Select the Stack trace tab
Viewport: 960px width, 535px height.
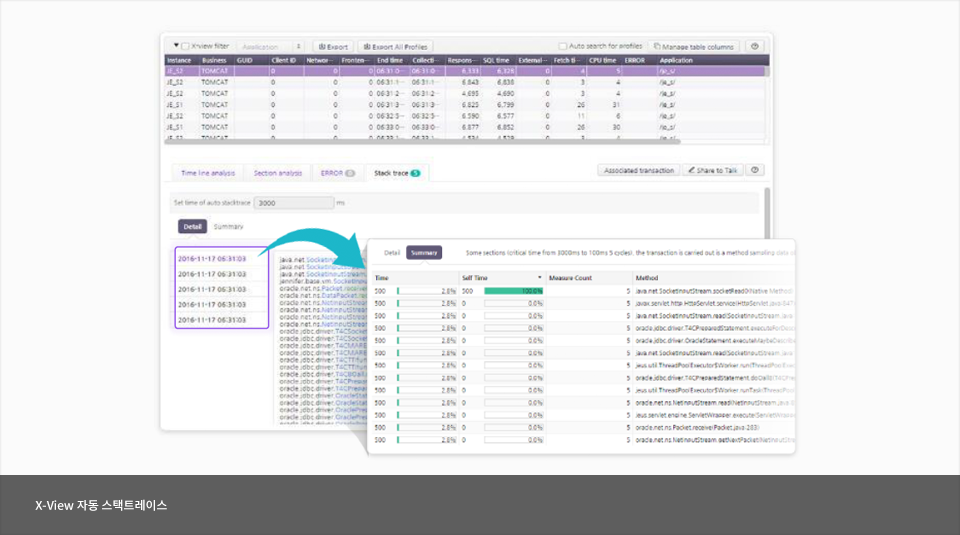coord(396,173)
